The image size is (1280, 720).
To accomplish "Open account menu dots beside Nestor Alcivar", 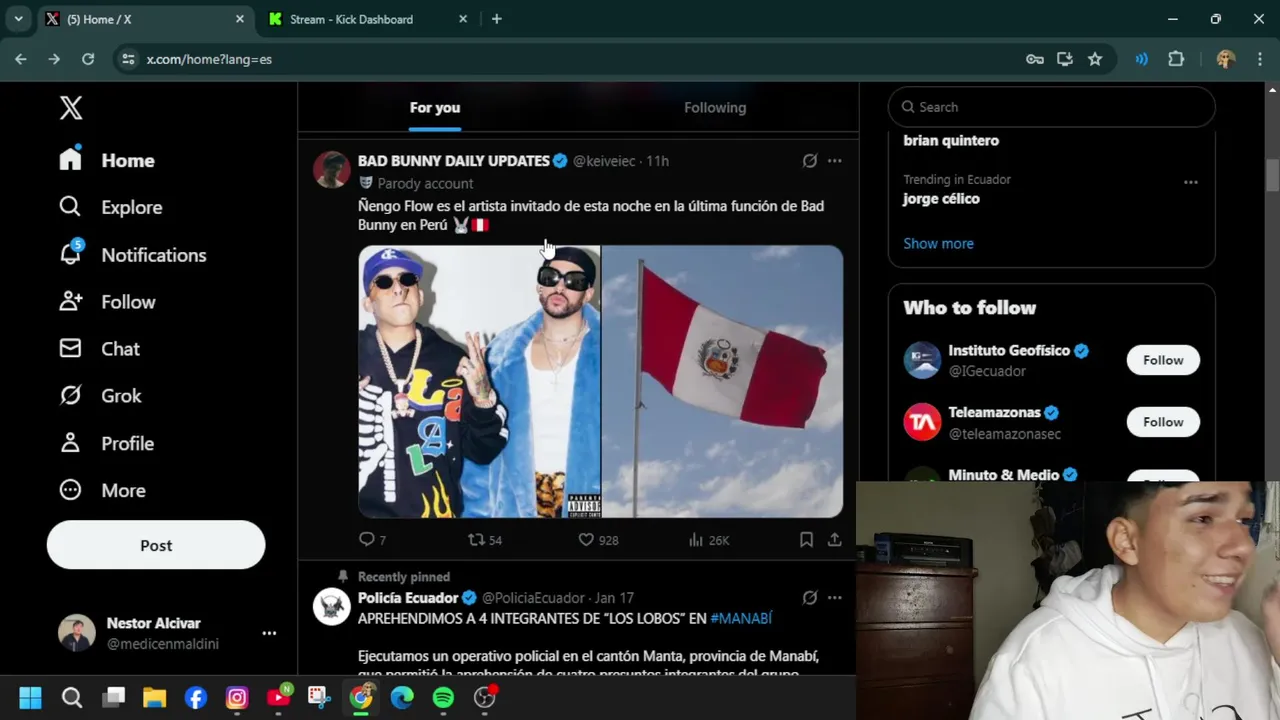I will click(269, 633).
